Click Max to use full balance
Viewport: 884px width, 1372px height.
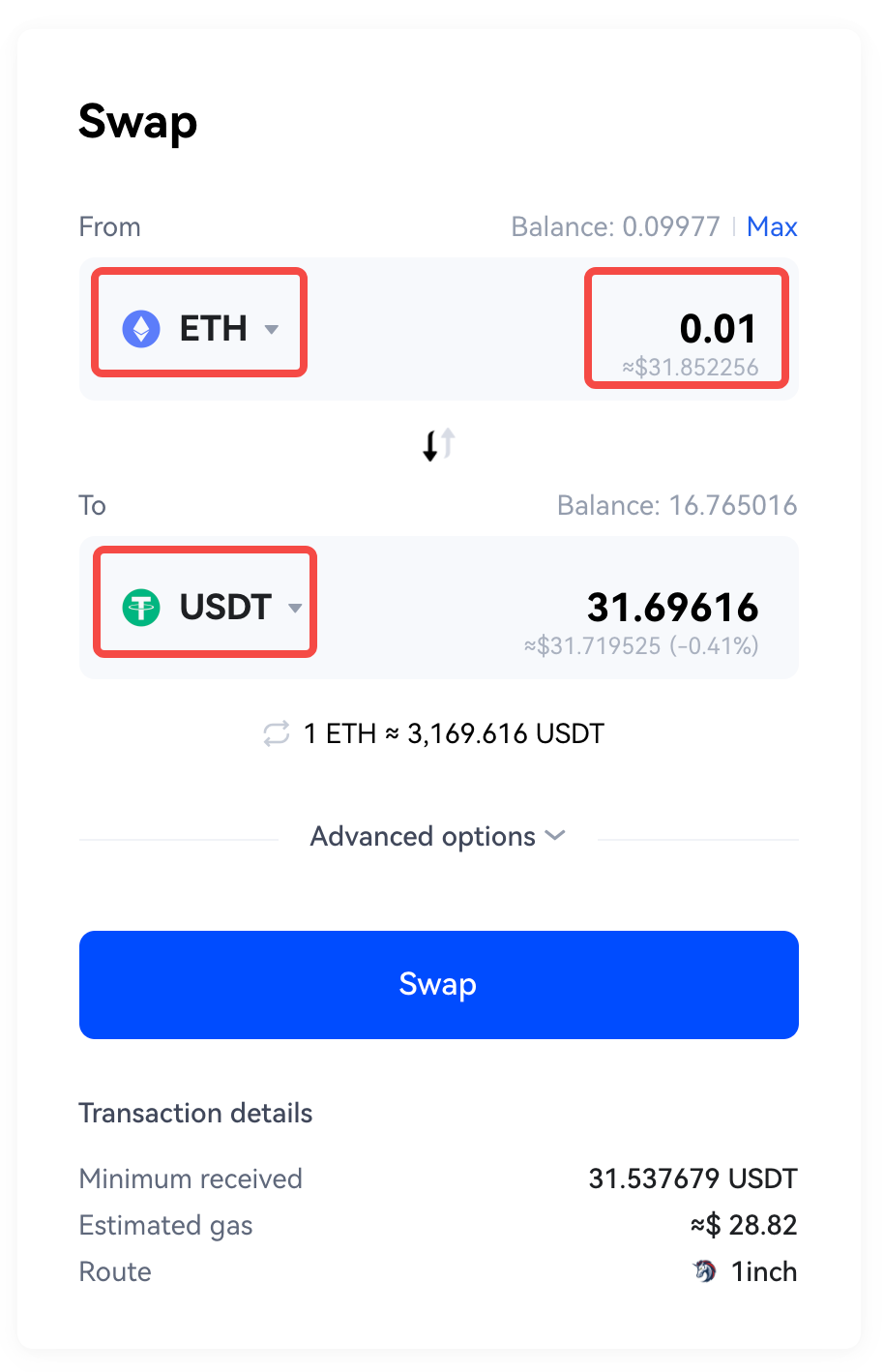[x=772, y=226]
